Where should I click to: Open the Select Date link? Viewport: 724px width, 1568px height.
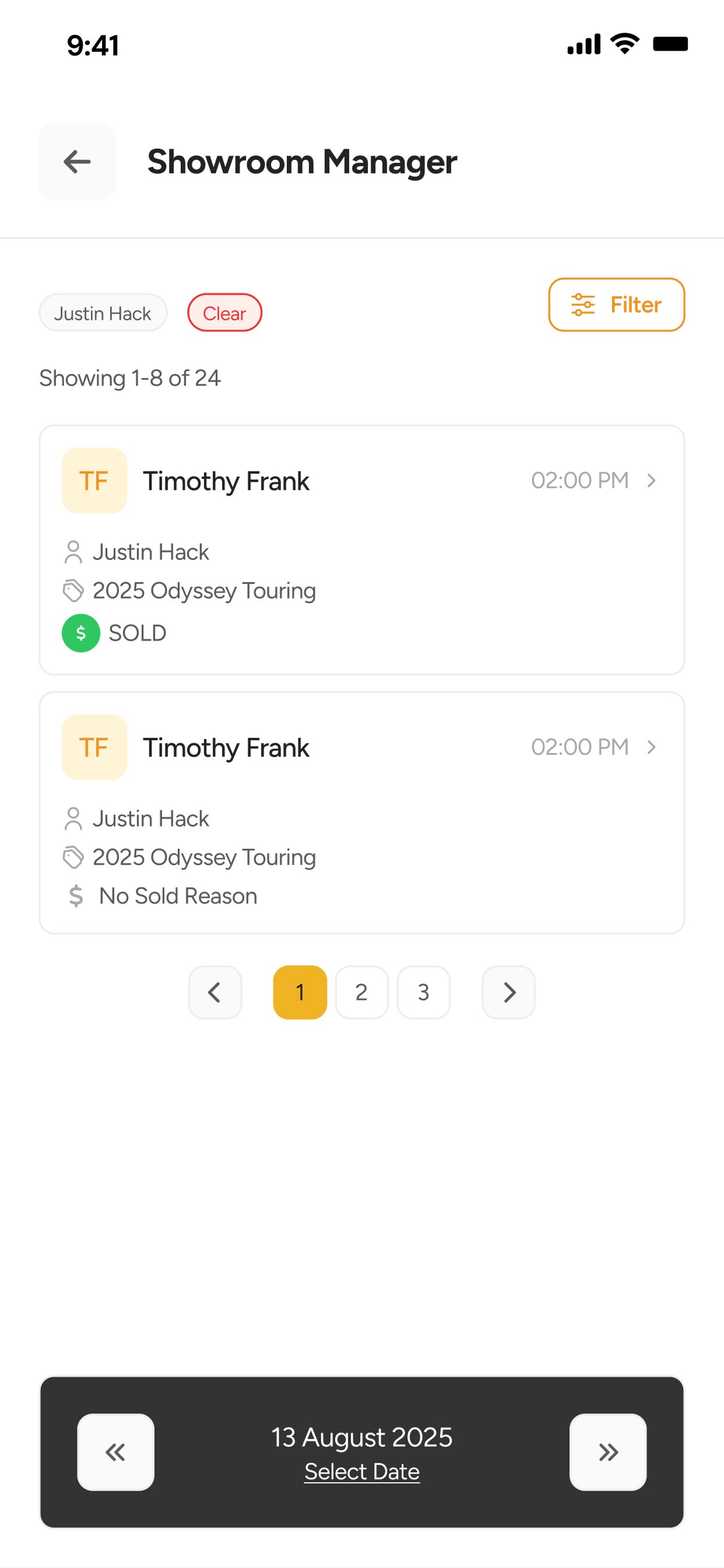pos(362,1472)
